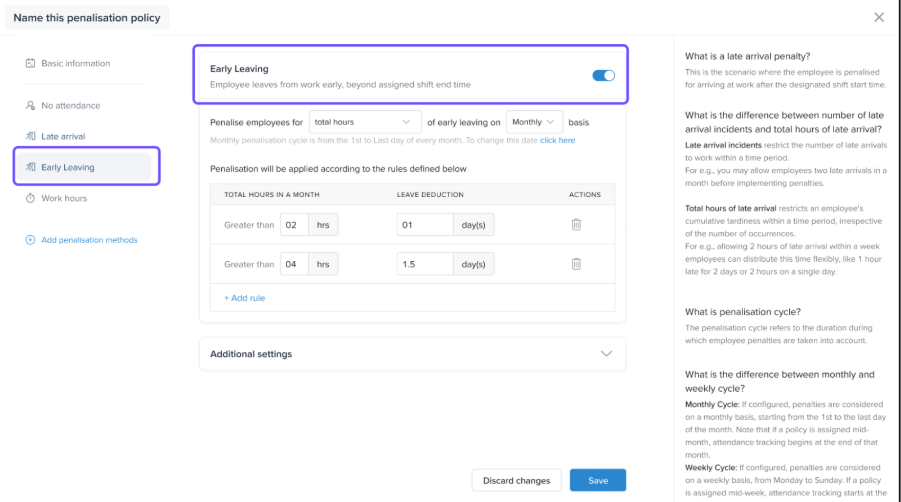The height and width of the screenshot is (502, 901).
Task: Close the penalisation policy dialog
Action: click(x=879, y=17)
